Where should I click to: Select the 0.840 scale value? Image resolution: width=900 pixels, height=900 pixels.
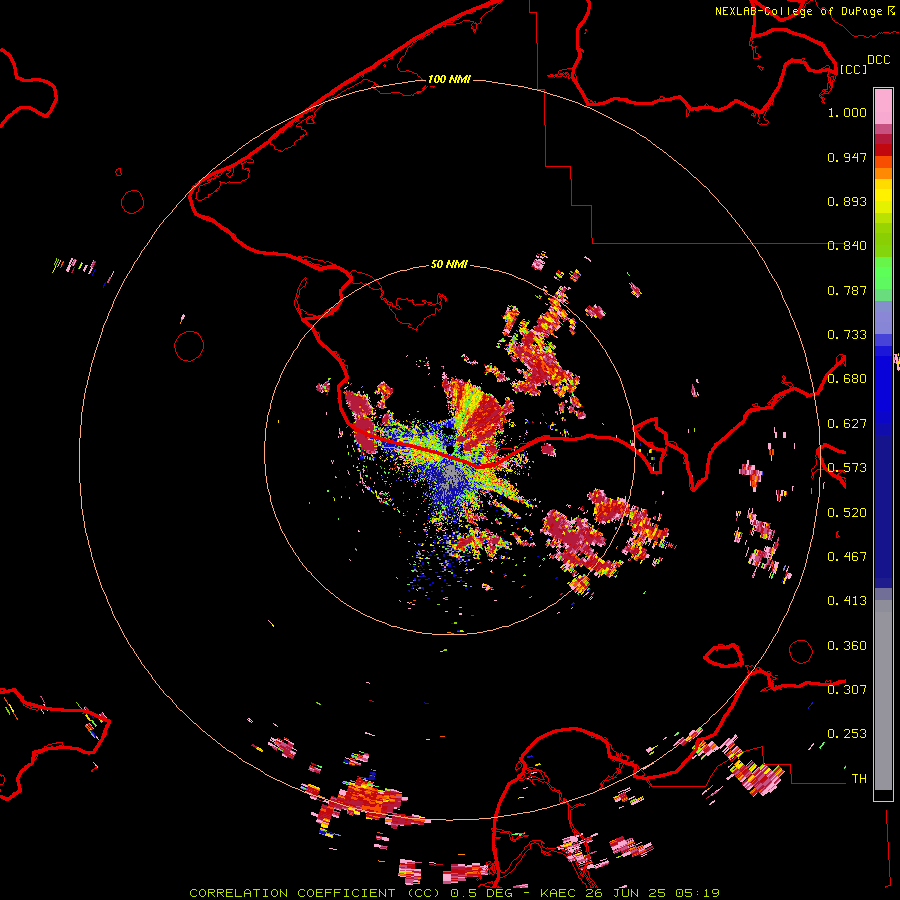847,246
